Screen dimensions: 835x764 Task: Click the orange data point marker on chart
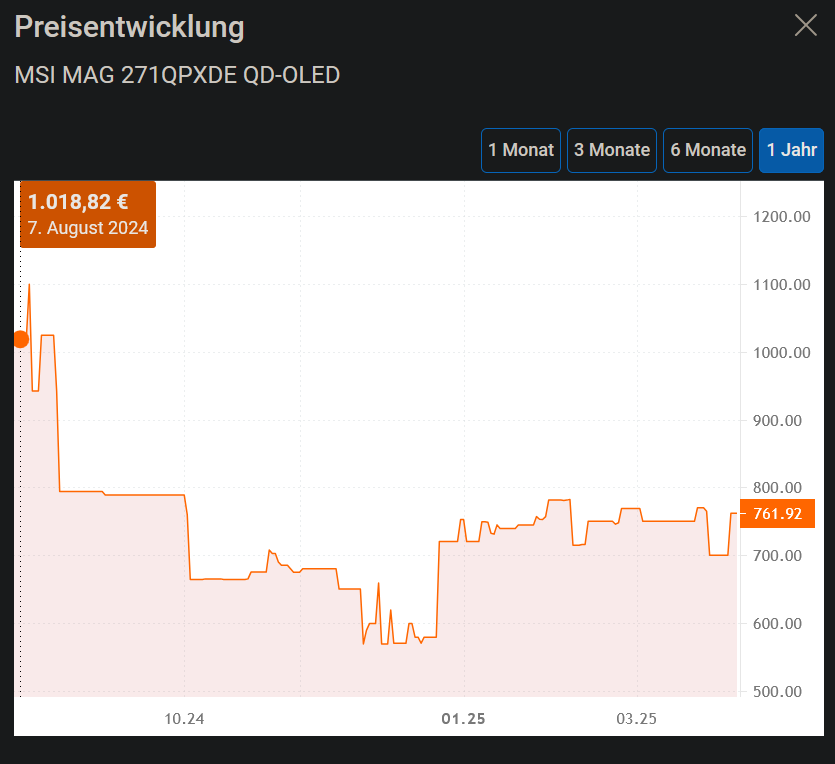coord(21,339)
